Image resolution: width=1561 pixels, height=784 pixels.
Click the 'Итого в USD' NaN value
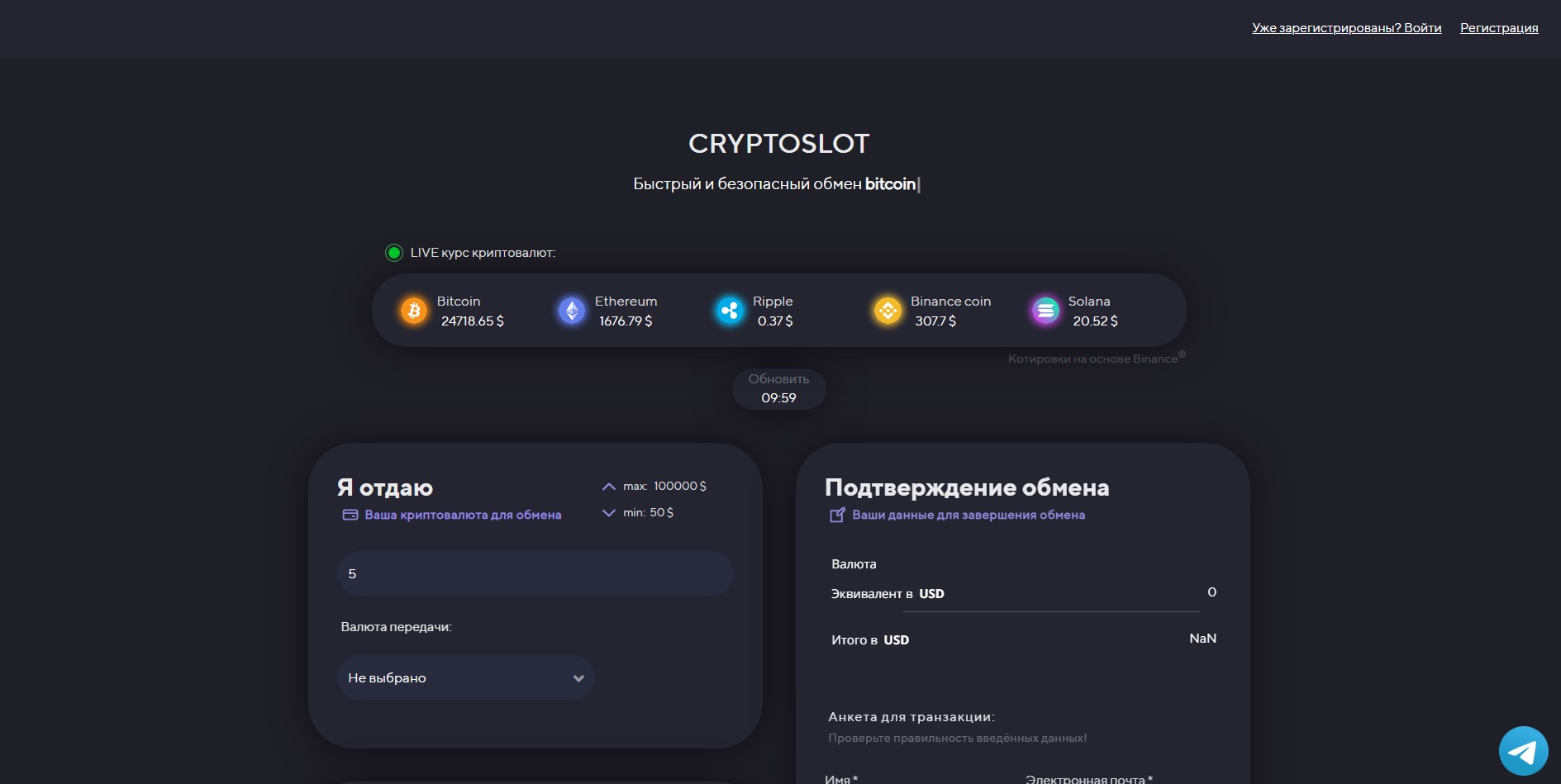click(x=1202, y=639)
